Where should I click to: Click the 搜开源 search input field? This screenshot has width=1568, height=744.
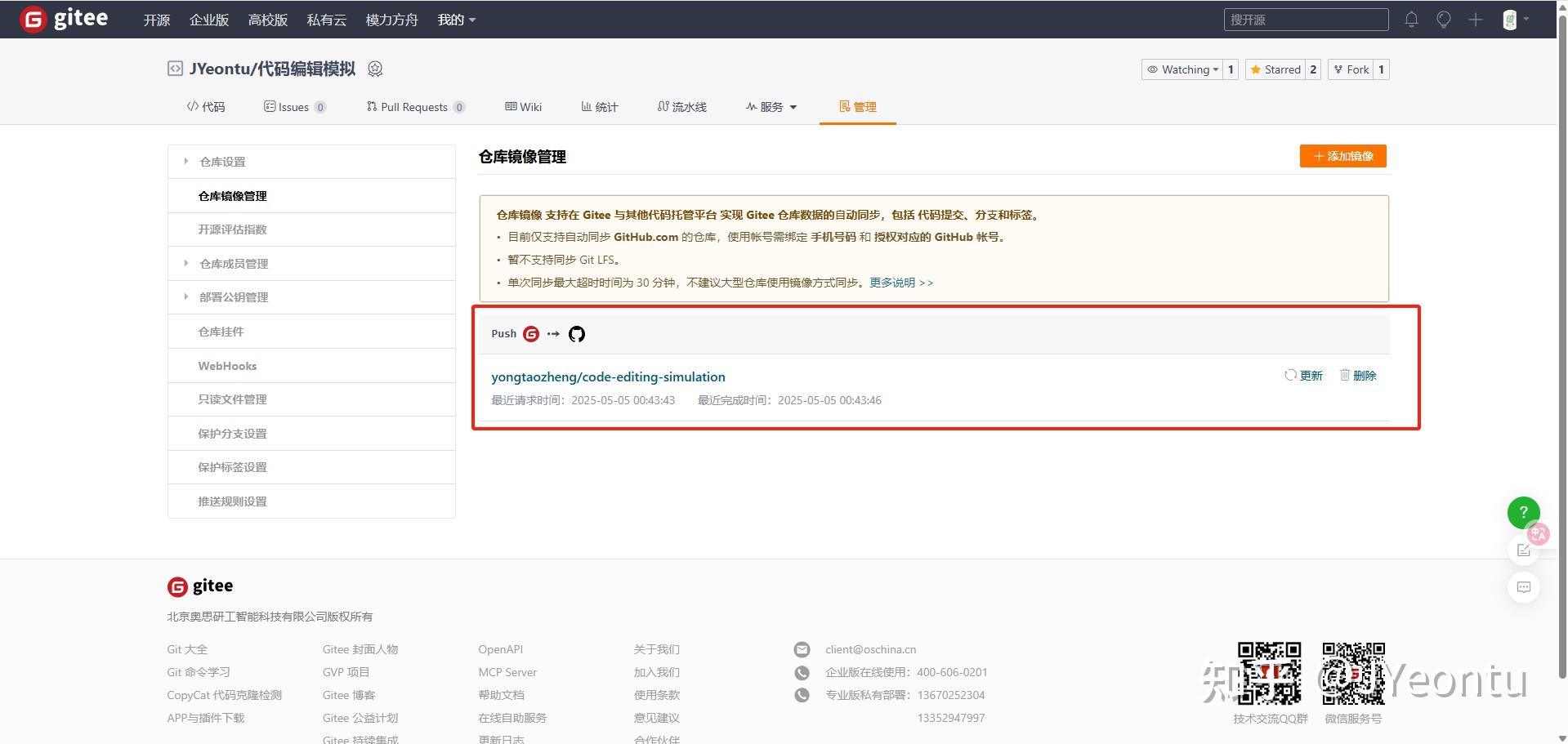click(1305, 19)
